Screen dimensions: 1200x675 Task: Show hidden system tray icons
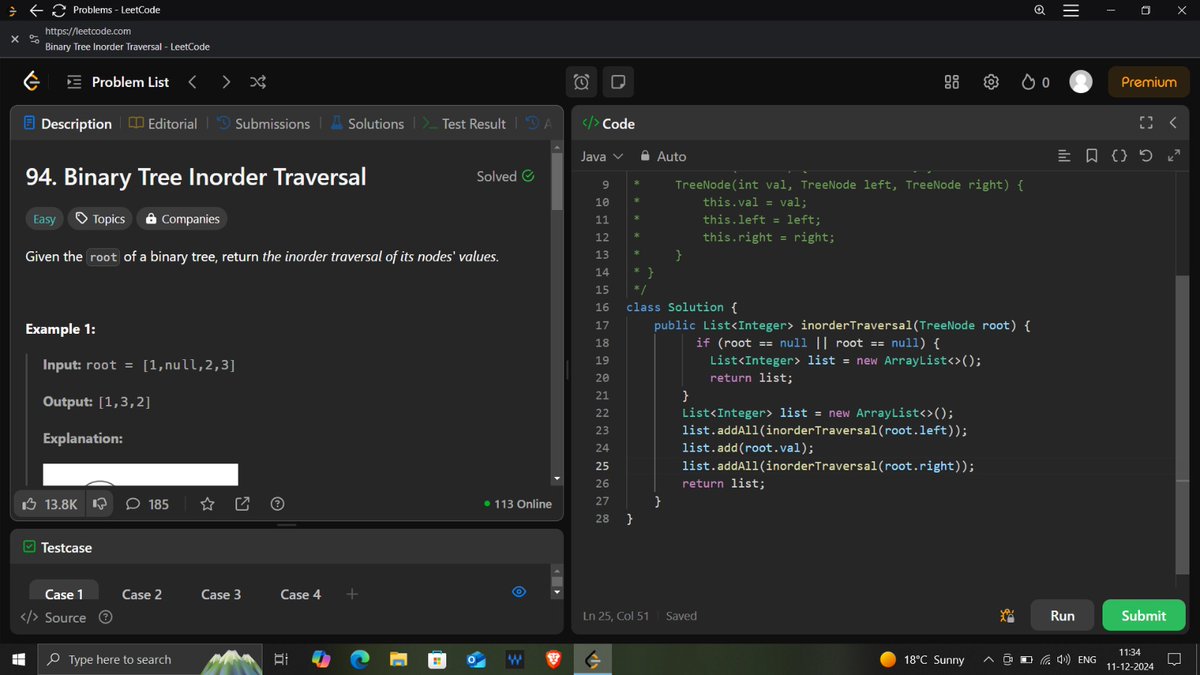(x=988, y=660)
